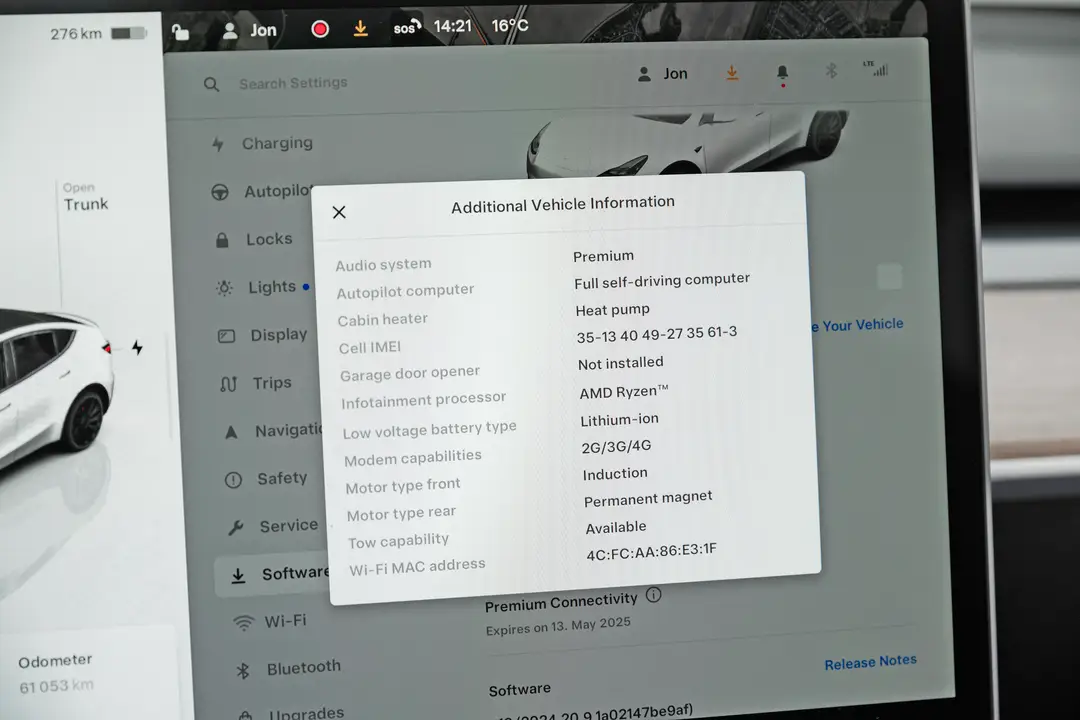
Task: Click the LTE signal strength icon
Action: pyautogui.click(x=875, y=68)
